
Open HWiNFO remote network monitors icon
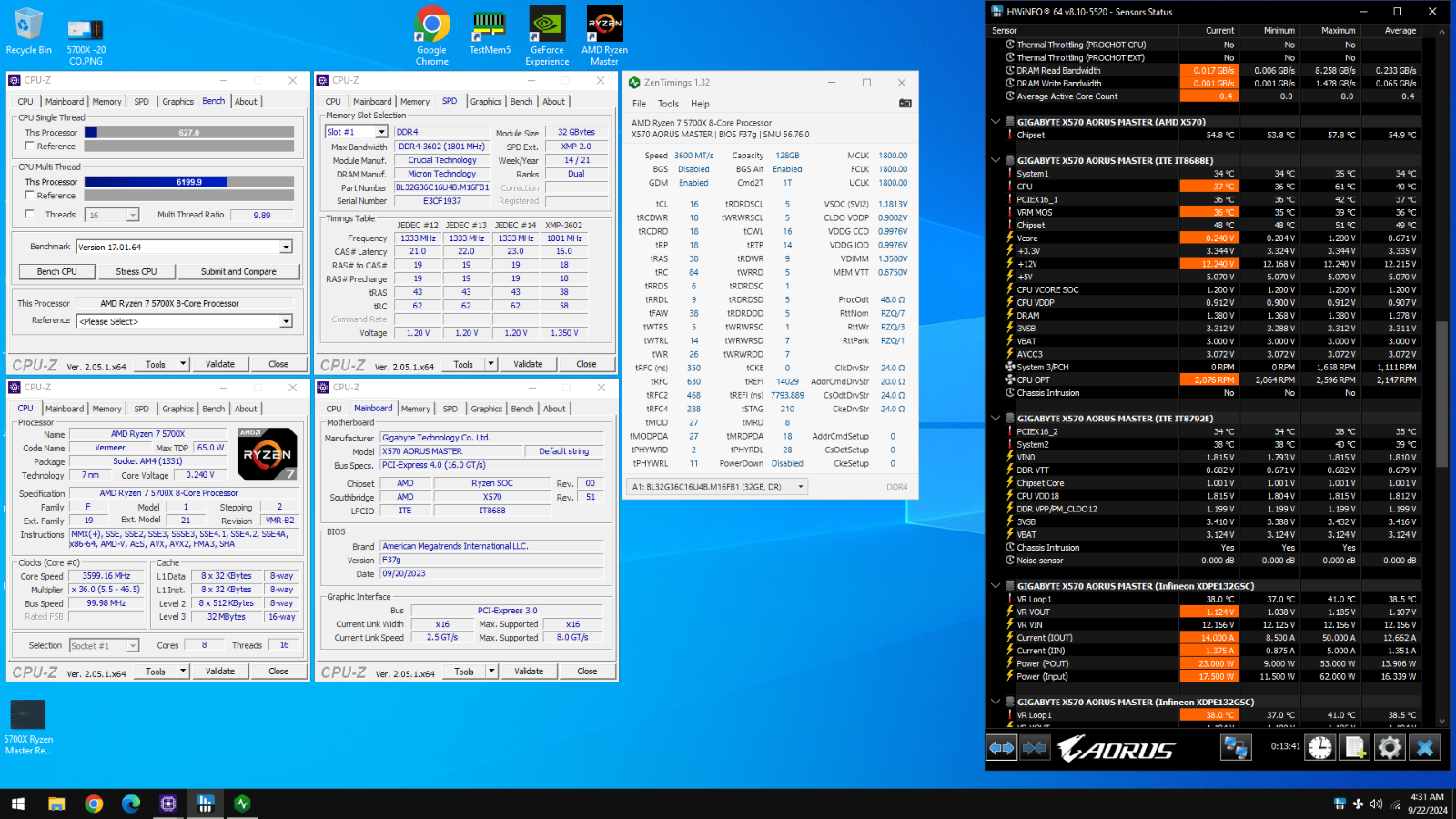point(1236,748)
